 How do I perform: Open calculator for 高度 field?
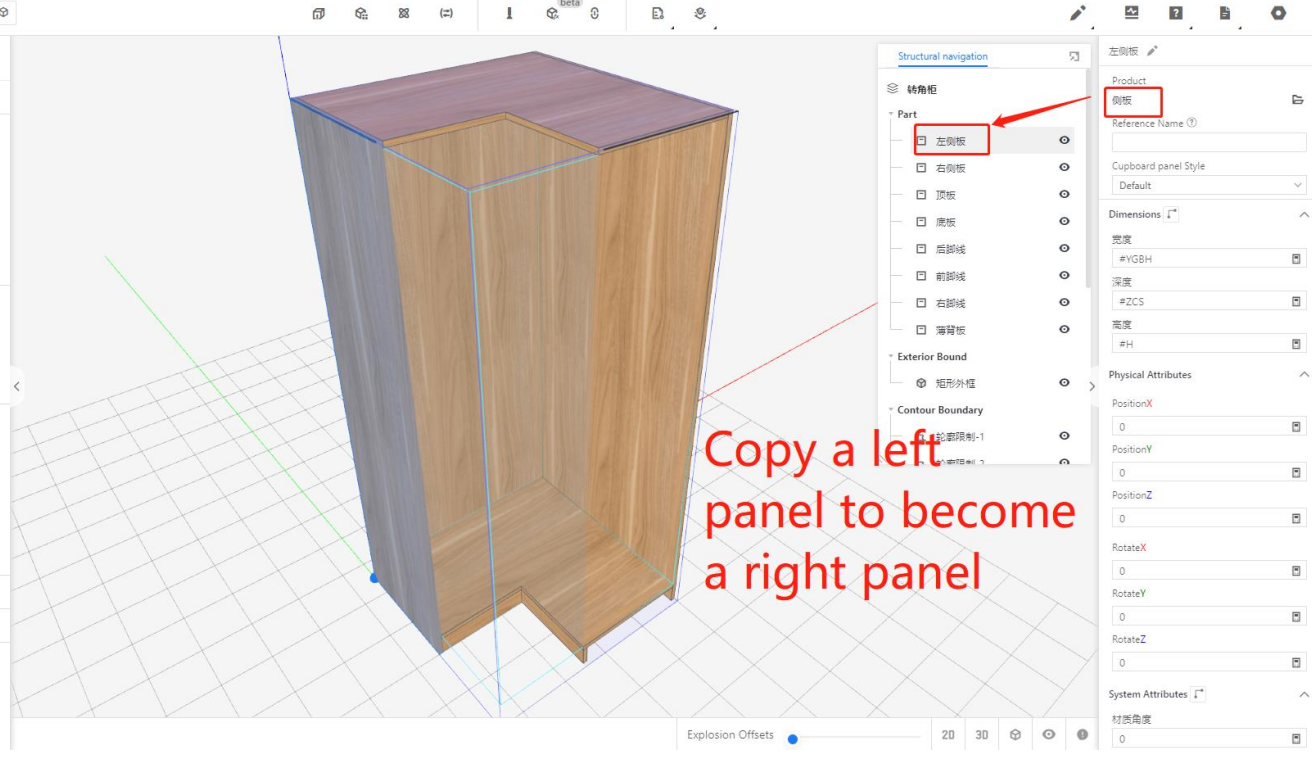tap(1296, 344)
